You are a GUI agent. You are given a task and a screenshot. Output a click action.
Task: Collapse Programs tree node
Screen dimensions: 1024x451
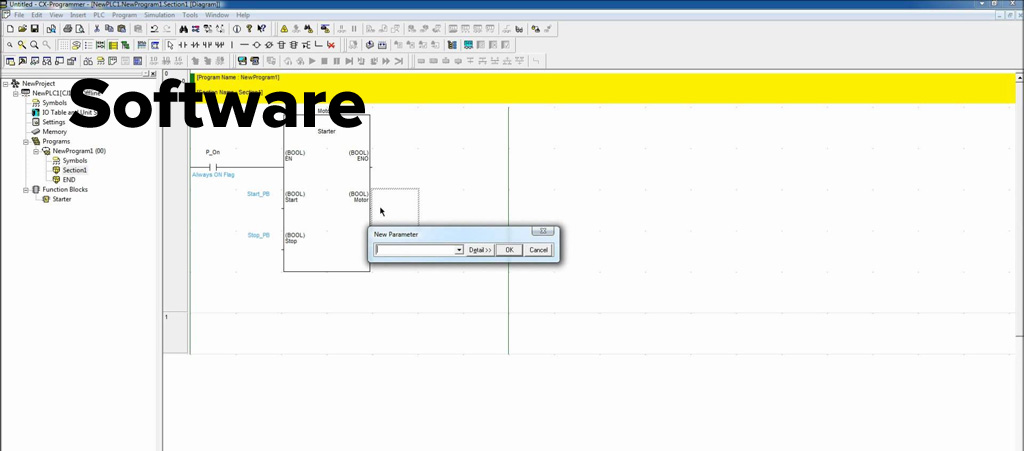coord(26,142)
